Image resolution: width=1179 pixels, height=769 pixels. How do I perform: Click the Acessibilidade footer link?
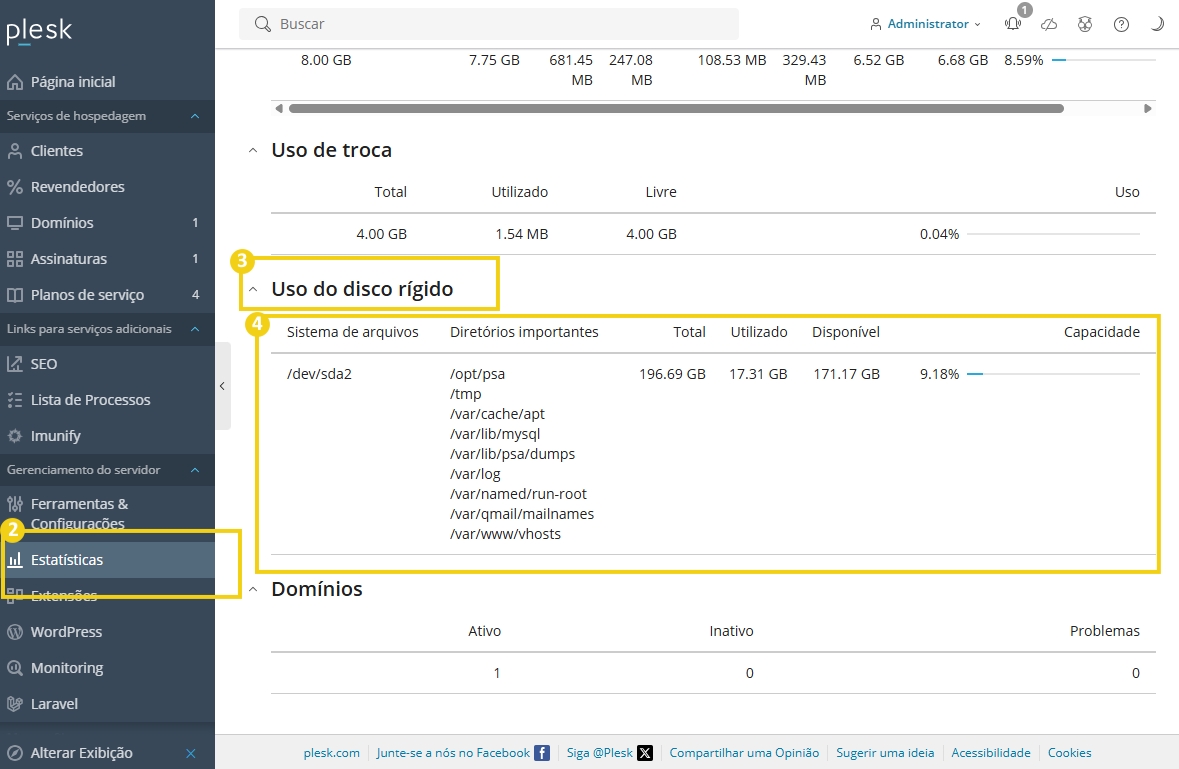pos(990,753)
